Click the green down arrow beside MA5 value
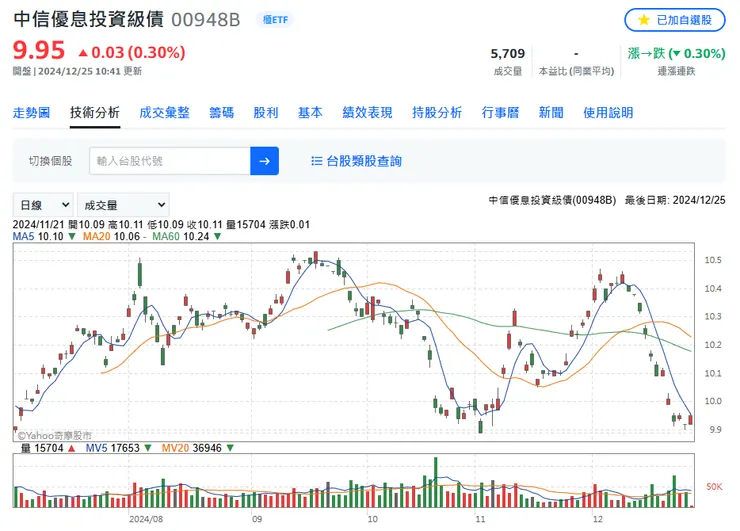The width and height of the screenshot is (740, 531). [x=72, y=237]
